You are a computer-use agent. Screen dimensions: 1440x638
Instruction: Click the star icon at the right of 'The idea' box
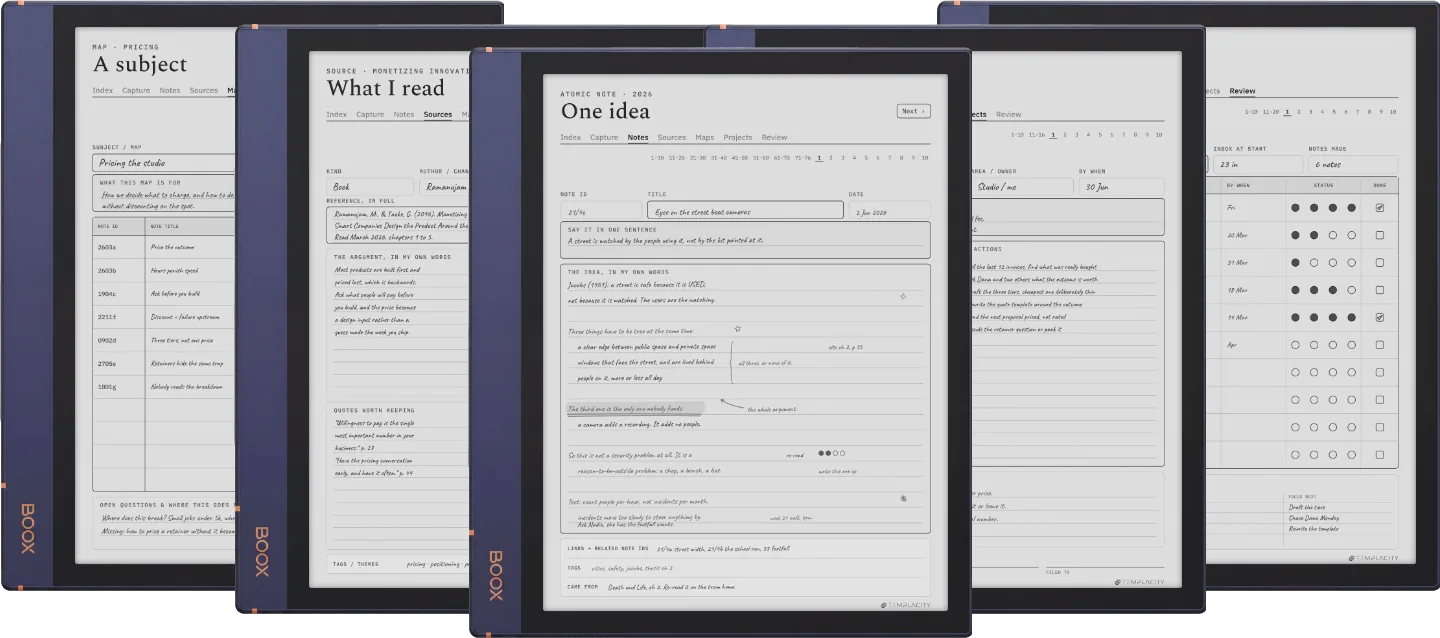tap(903, 296)
